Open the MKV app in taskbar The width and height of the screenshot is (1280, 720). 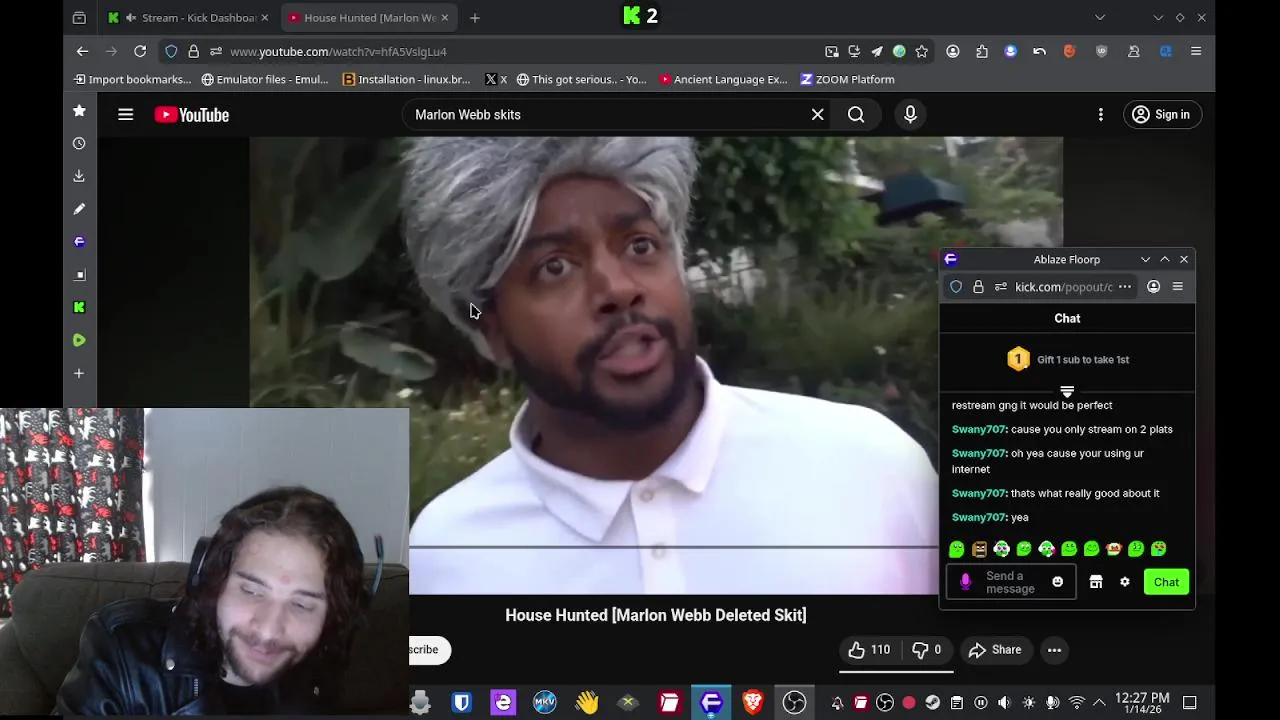[x=544, y=703]
